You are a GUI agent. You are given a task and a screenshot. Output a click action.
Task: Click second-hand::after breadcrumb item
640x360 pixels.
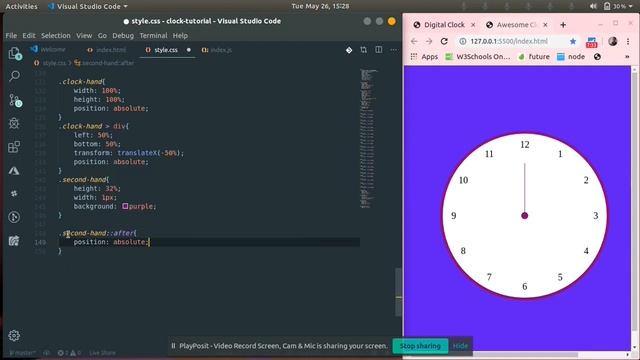coord(104,63)
